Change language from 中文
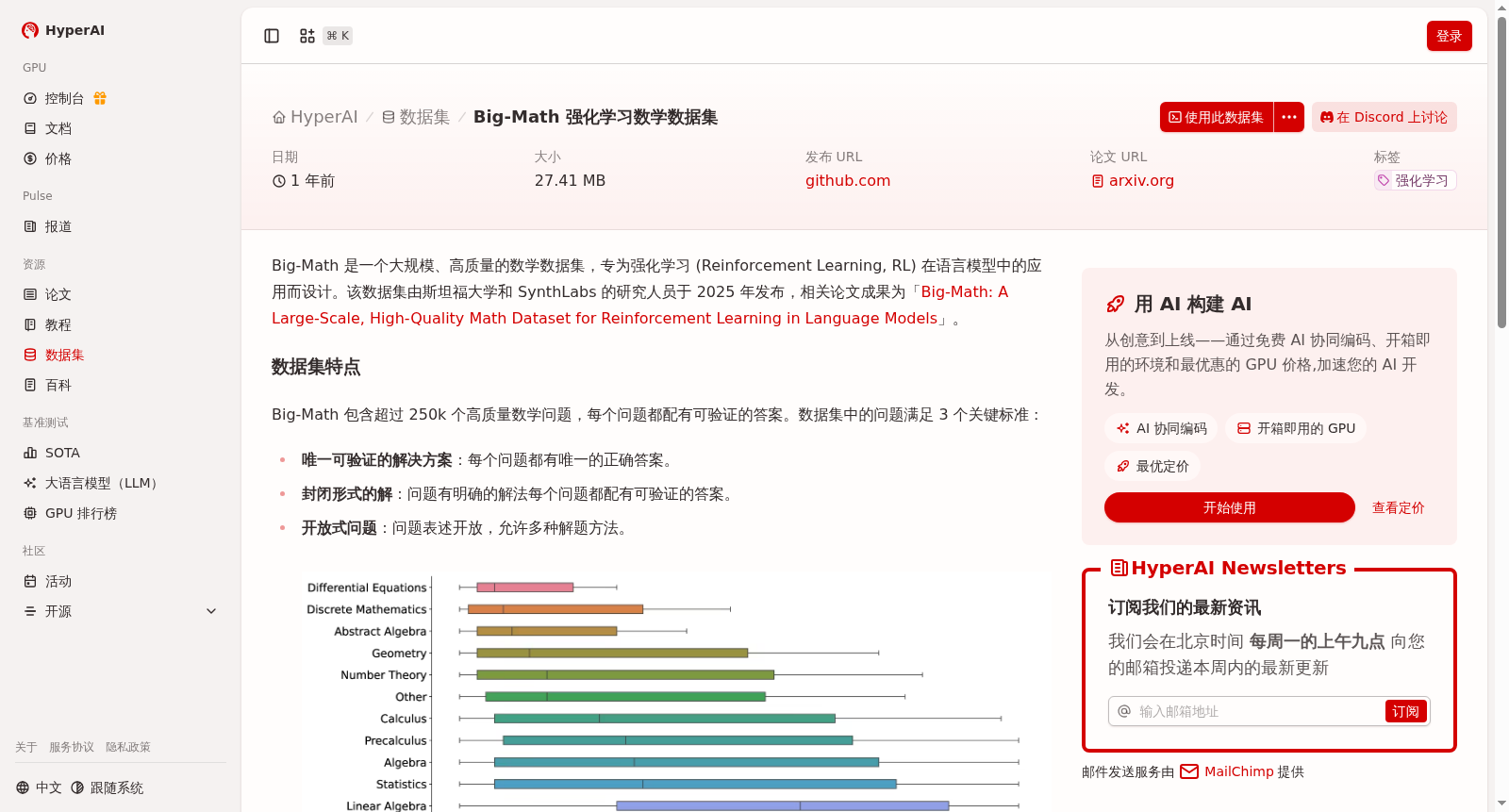This screenshot has width=1509, height=812. pyautogui.click(x=39, y=787)
